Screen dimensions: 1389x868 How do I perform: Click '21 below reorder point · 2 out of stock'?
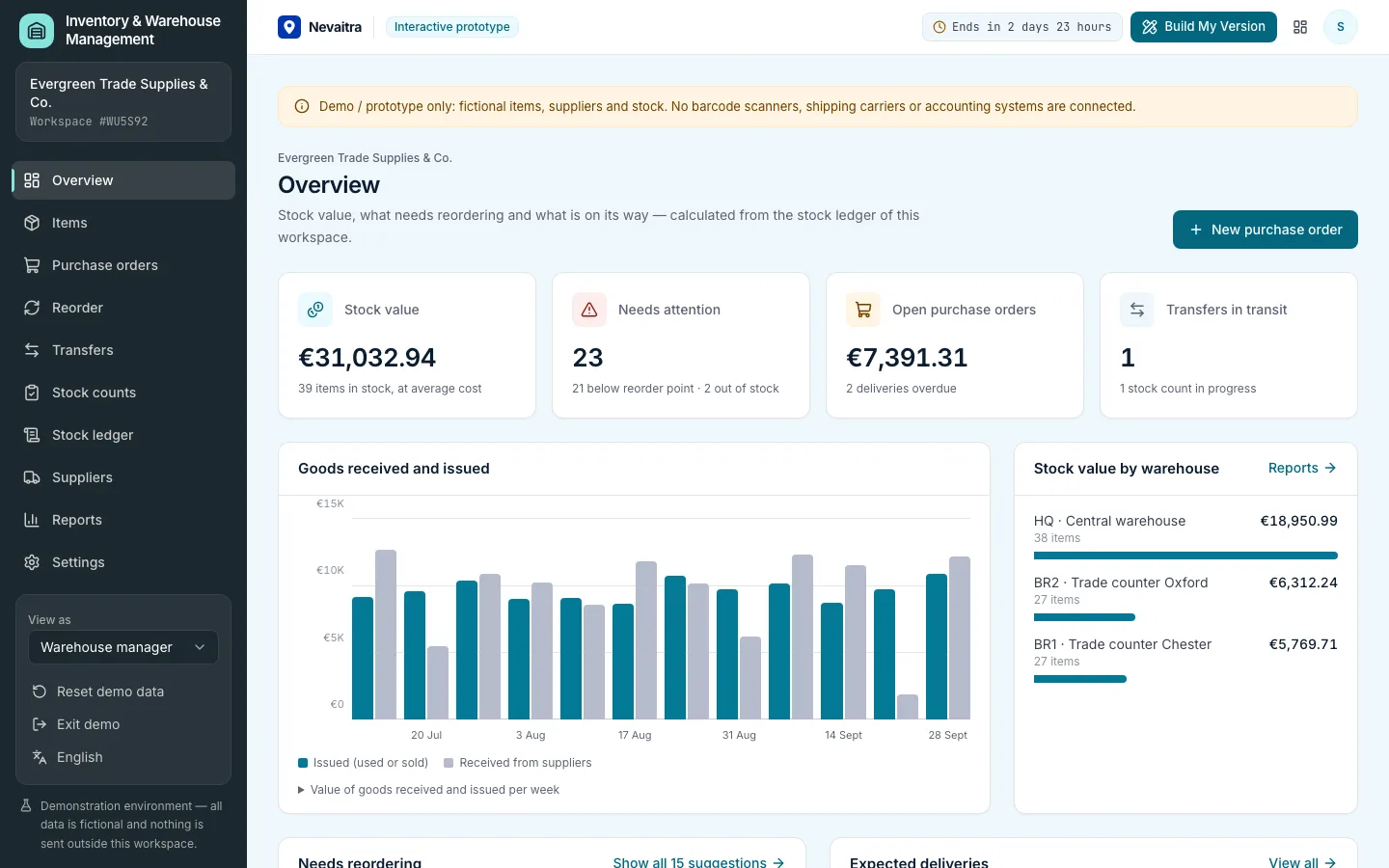(675, 389)
